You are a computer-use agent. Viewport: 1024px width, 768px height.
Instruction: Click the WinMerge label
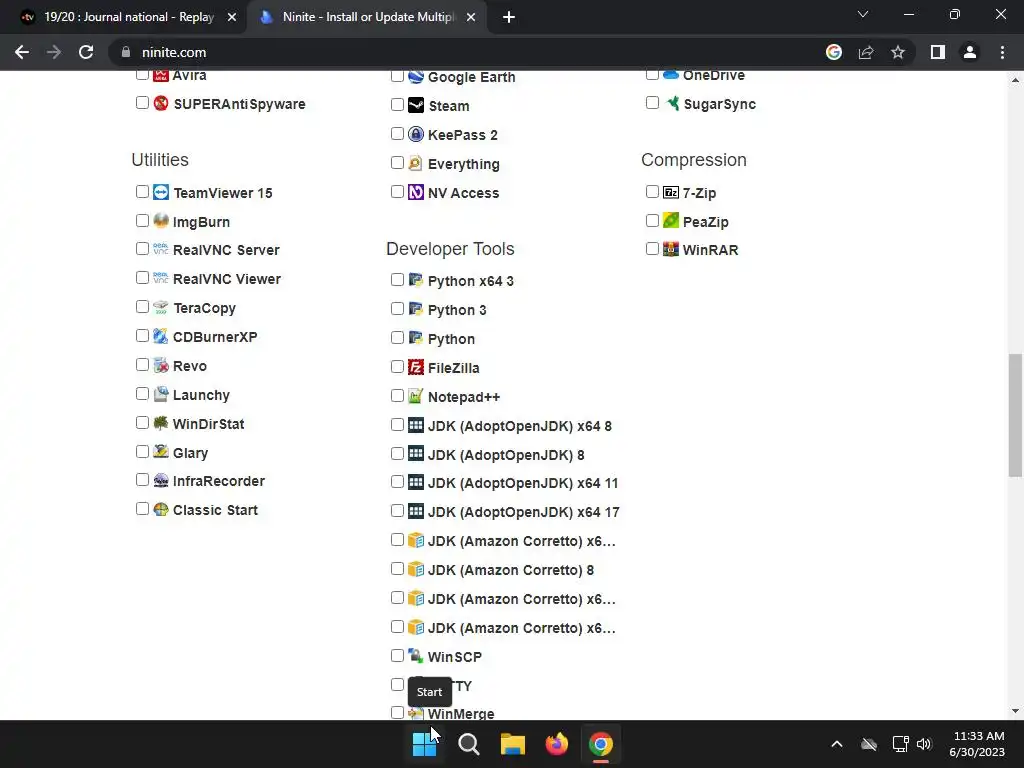(x=461, y=714)
